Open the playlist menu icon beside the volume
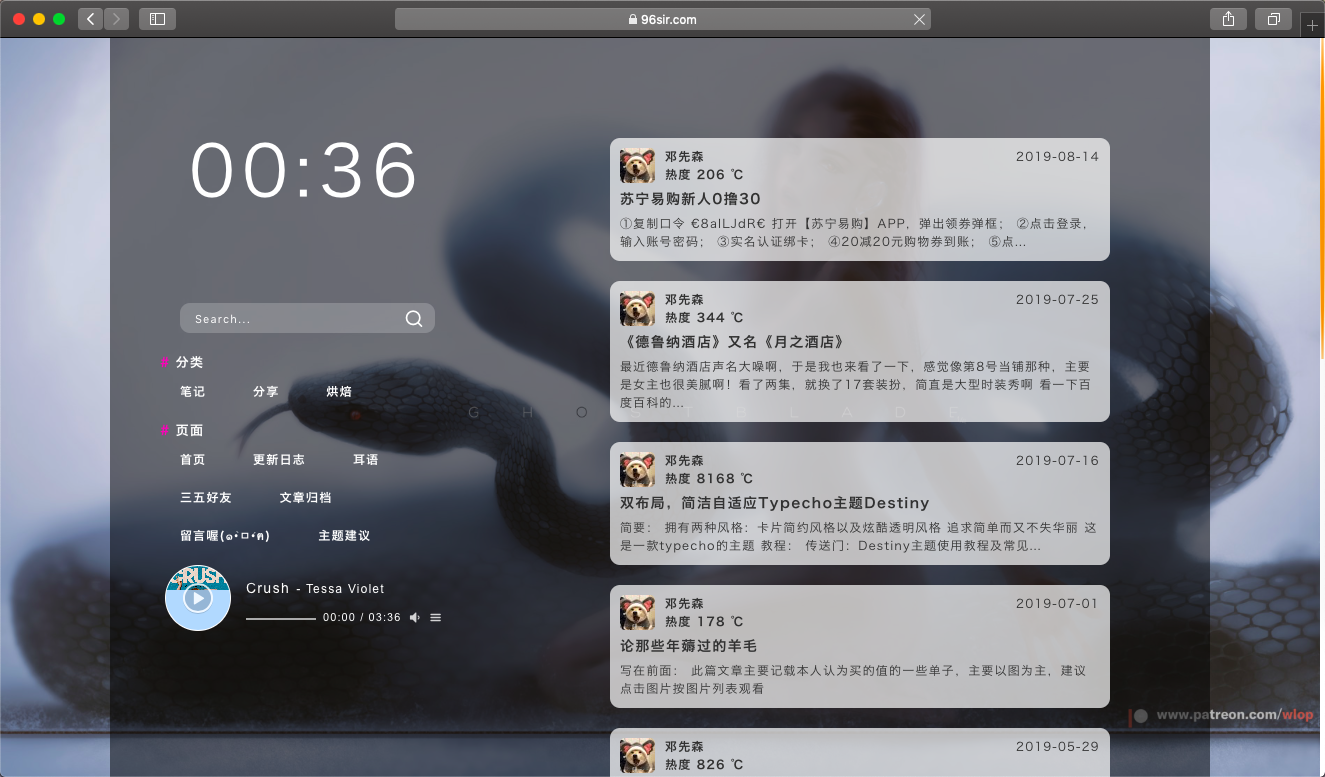The image size is (1325, 777). coord(435,617)
